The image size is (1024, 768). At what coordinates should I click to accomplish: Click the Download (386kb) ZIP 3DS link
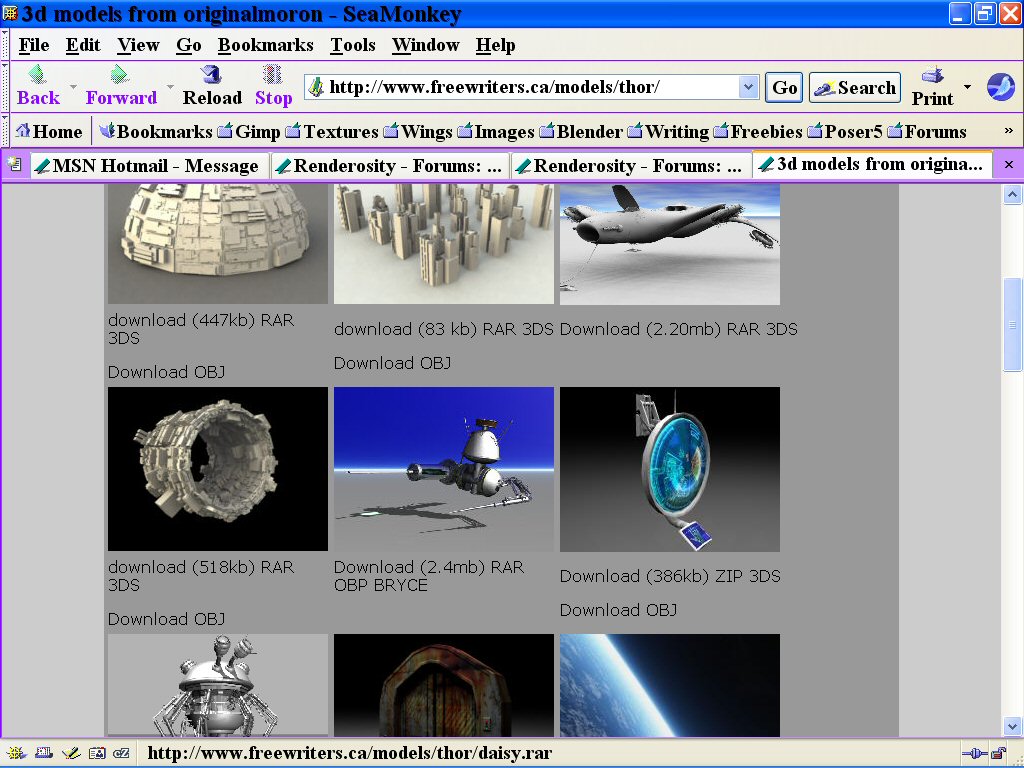pos(669,576)
